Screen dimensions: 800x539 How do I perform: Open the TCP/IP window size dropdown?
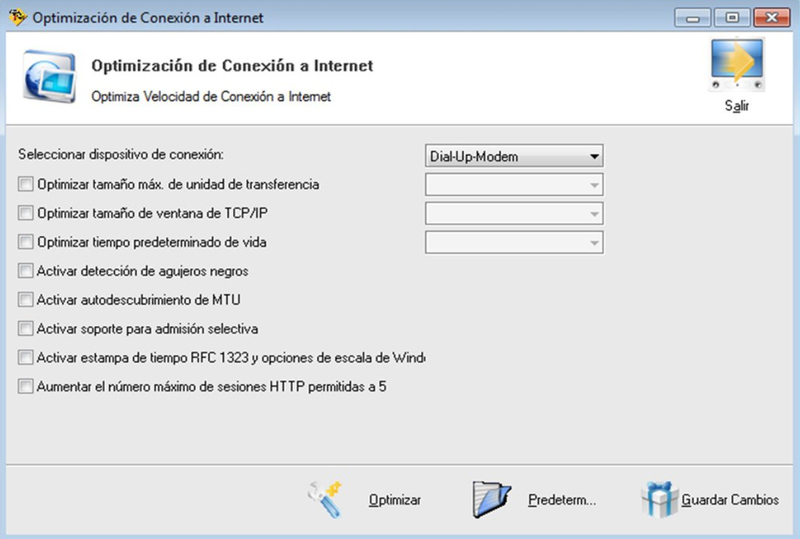(514, 214)
